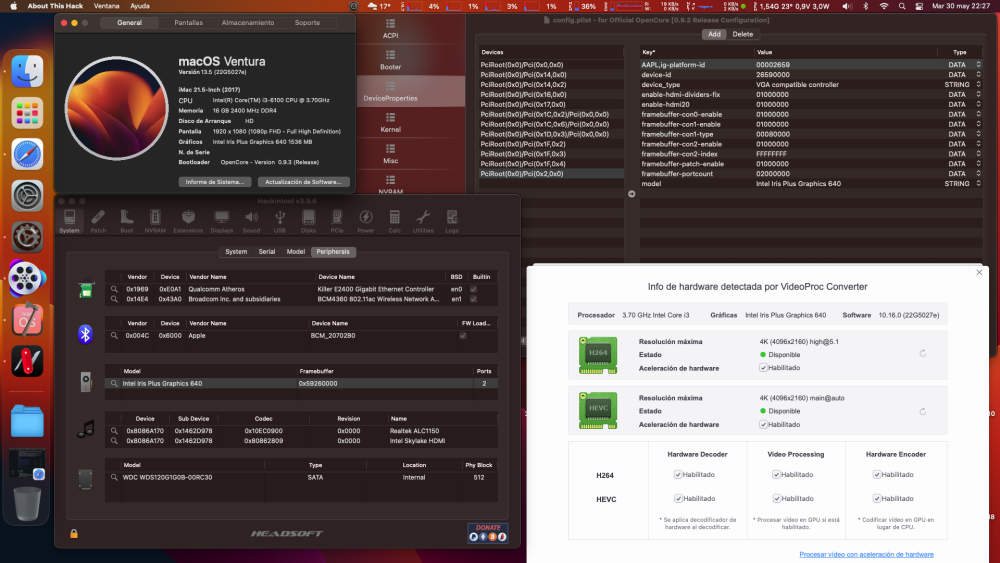Click Add in the DeviceProperties panel
Screen dimensions: 1000x563
[714, 34]
